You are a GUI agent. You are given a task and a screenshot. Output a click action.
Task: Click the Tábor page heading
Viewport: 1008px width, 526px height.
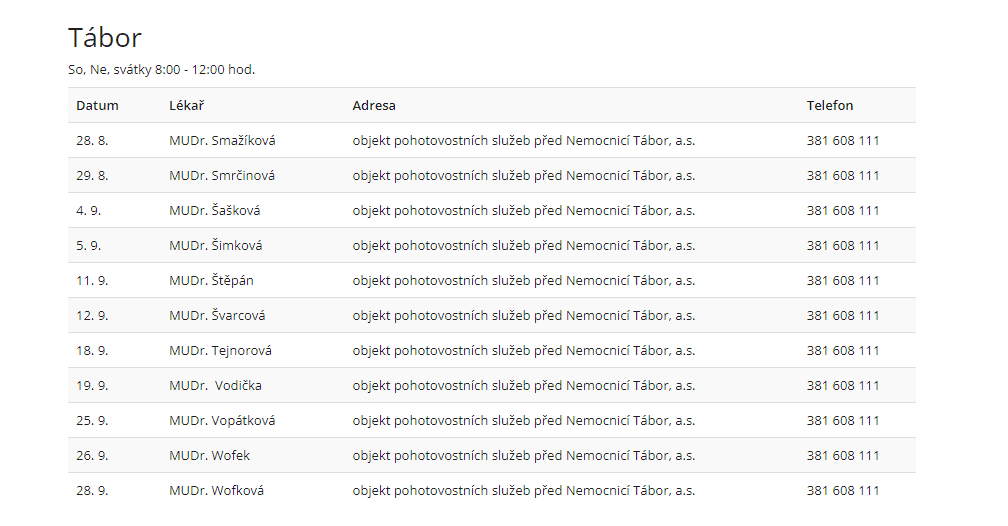coord(105,38)
